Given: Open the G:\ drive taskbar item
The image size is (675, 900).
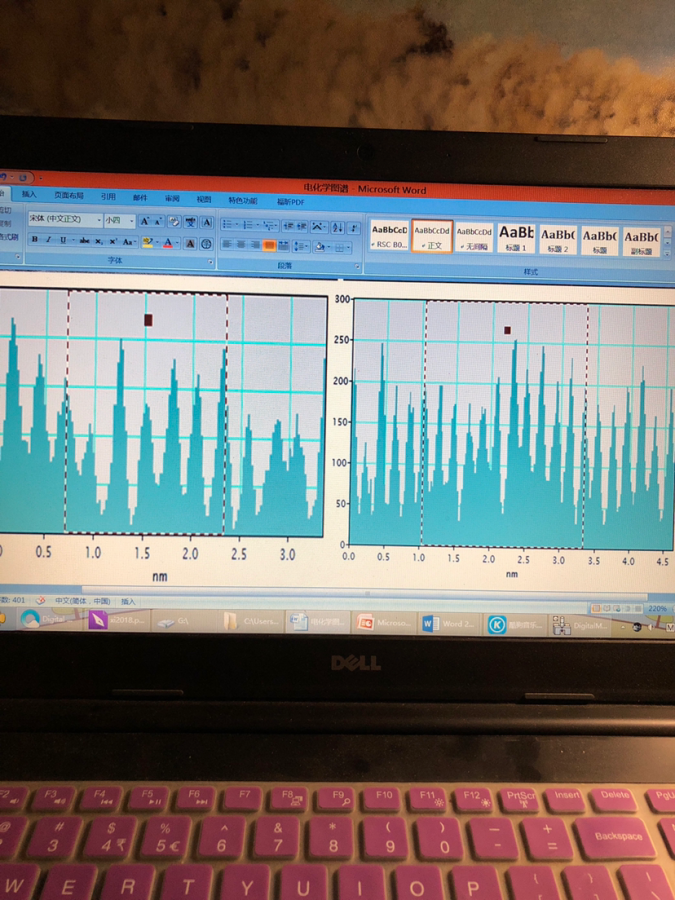Looking at the screenshot, I should coord(184,620).
